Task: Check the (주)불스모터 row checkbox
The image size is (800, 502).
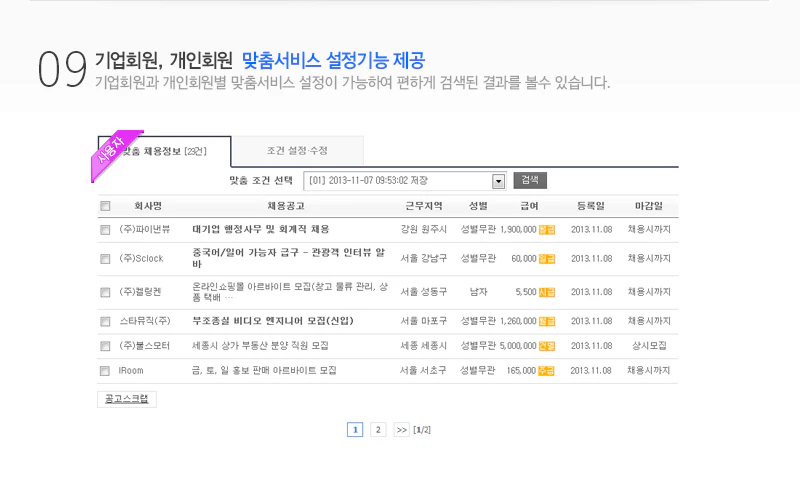Action: (x=105, y=346)
